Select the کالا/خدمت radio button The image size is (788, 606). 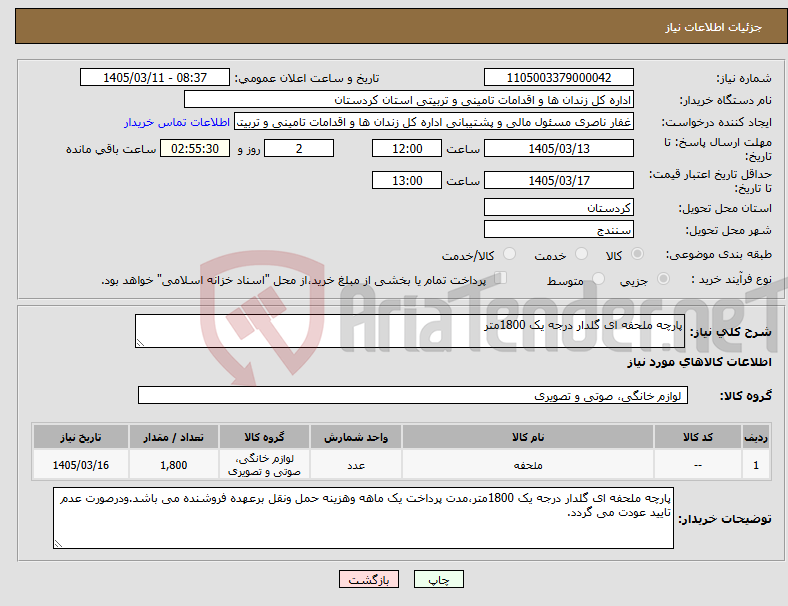510,254
